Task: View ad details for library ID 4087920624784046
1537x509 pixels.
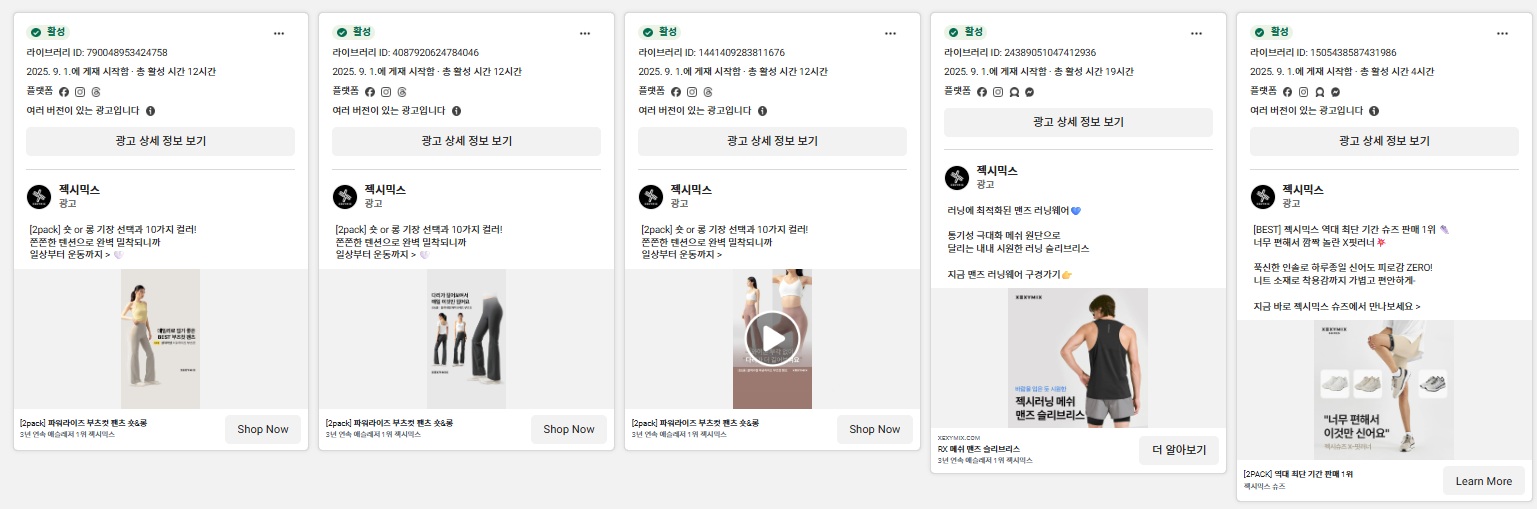Action: (x=466, y=141)
